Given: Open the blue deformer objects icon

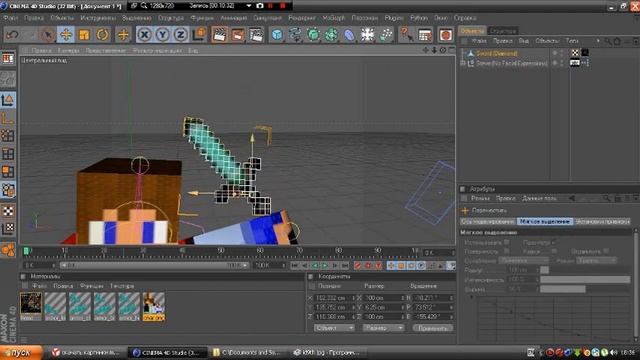Looking at the screenshot, I should pos(349,35).
